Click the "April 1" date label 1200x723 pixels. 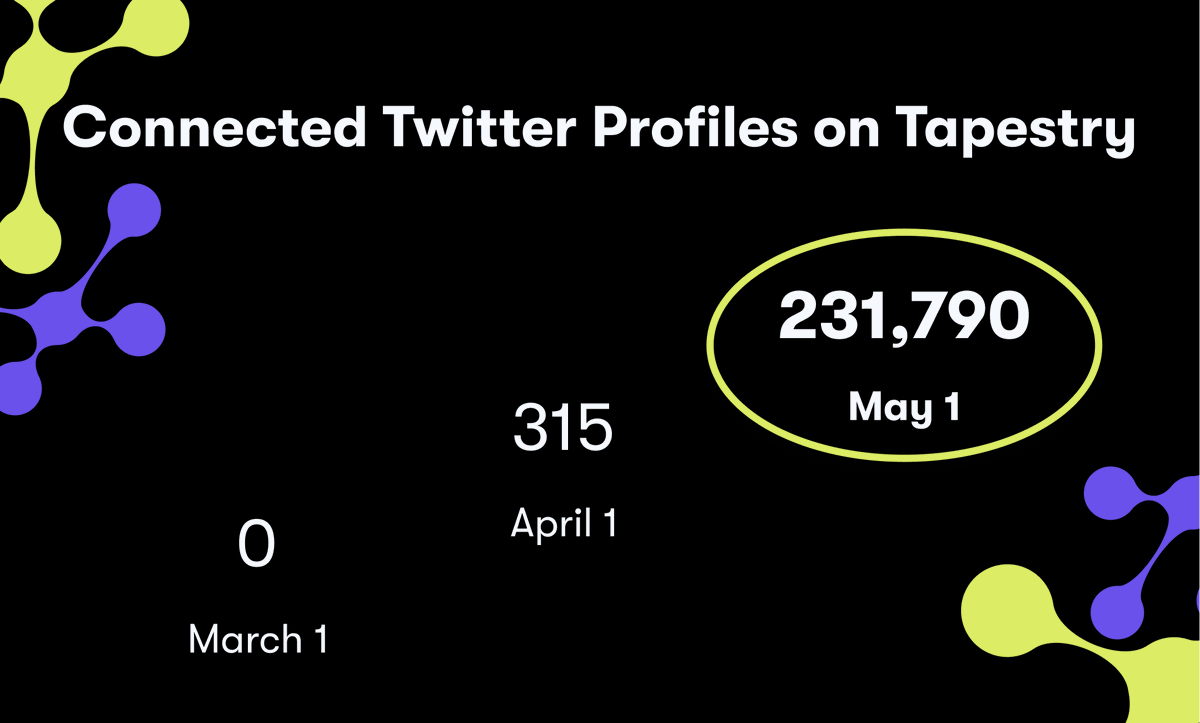coord(564,522)
